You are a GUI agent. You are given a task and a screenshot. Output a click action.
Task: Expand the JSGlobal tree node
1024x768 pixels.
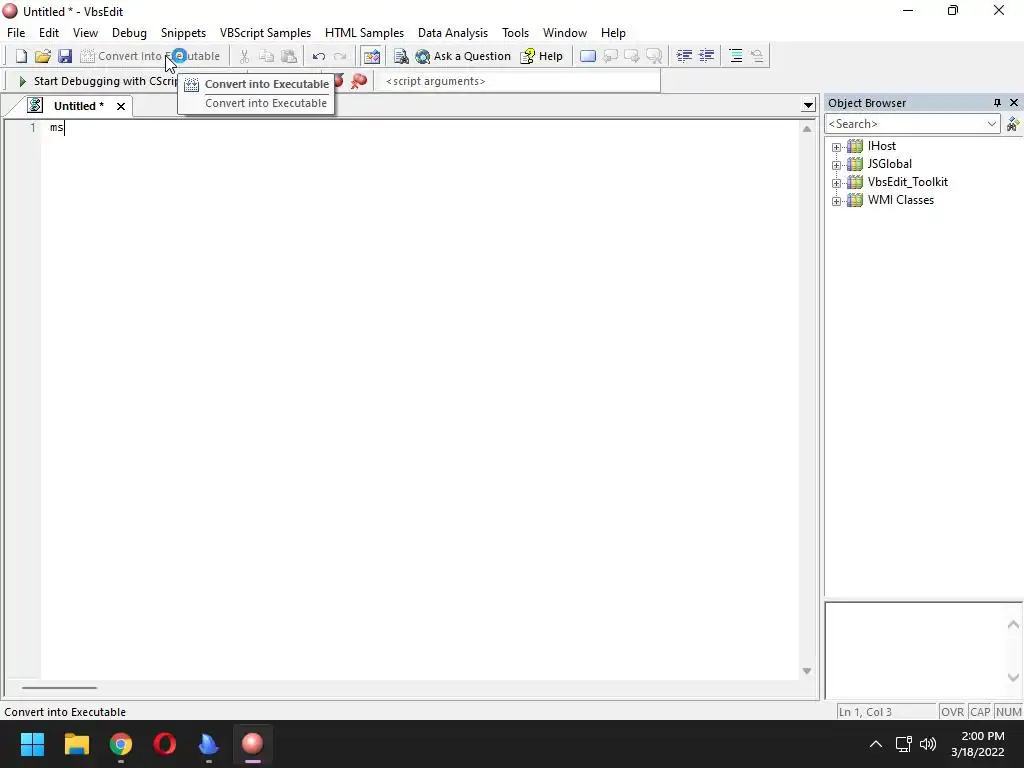(837, 165)
